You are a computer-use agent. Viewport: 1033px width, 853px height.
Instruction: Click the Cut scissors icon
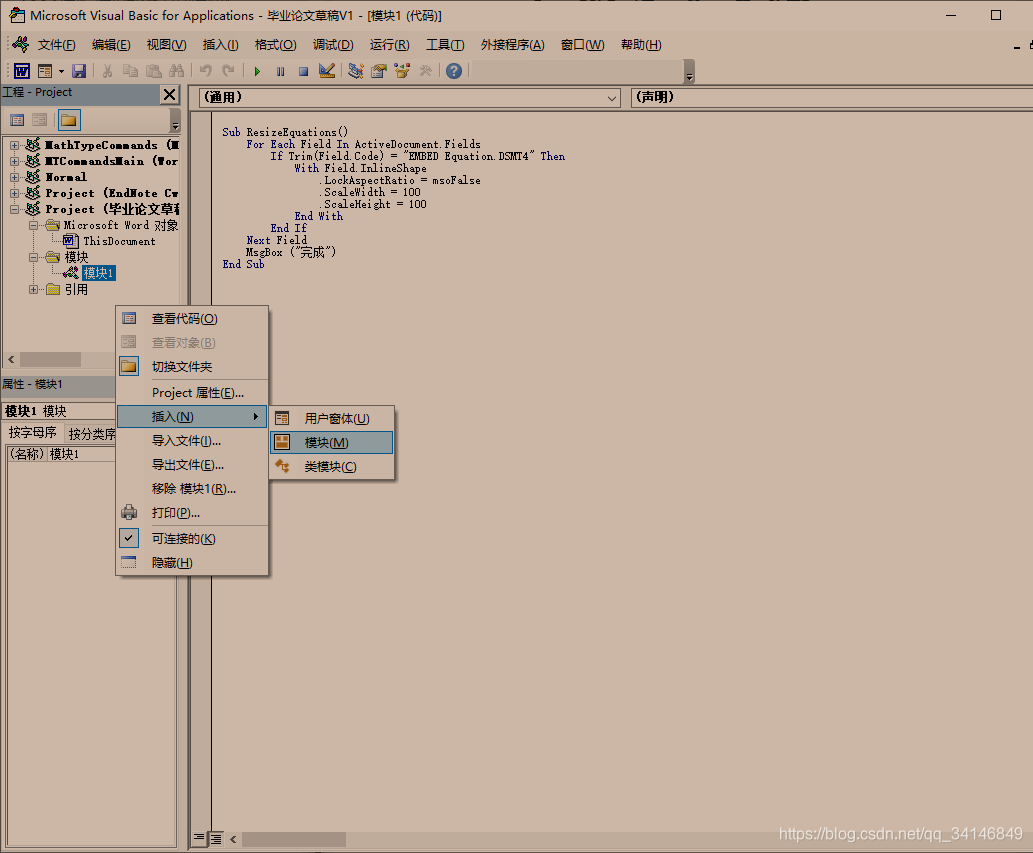(107, 71)
